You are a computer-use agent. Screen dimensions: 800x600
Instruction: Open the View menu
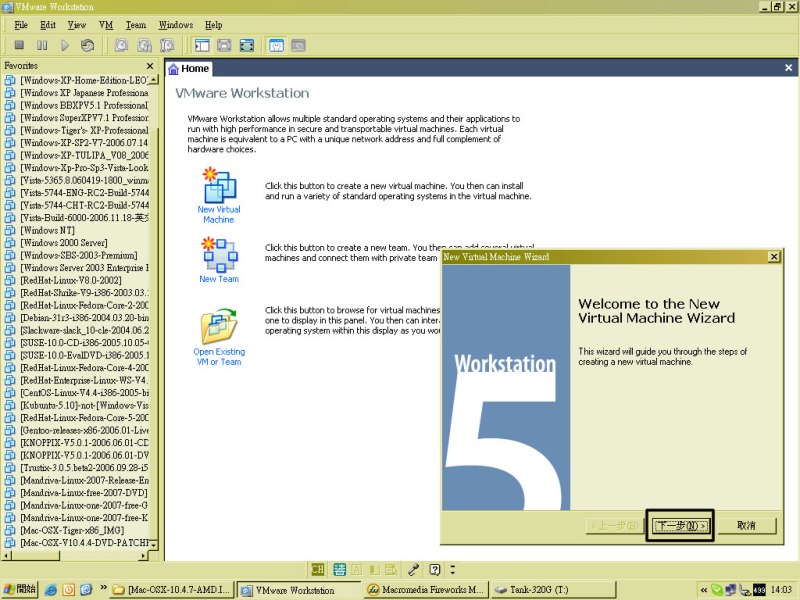point(77,25)
